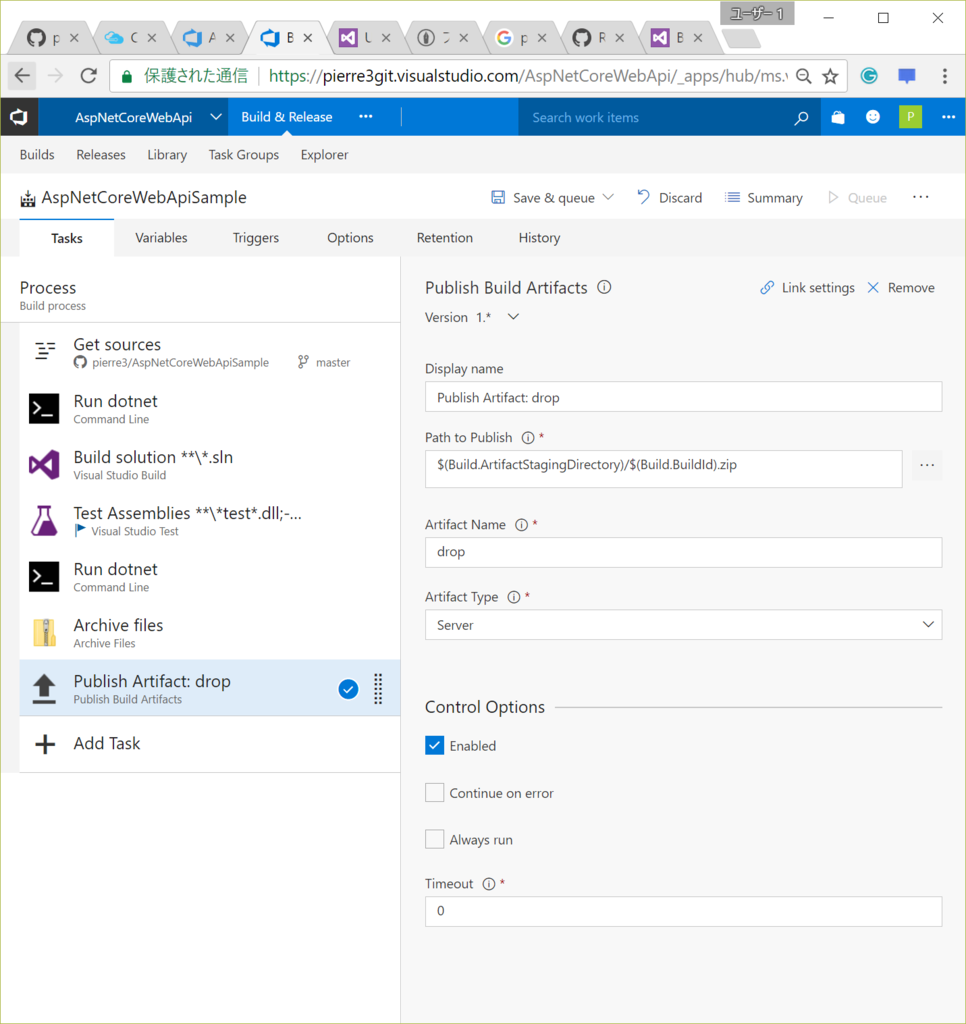Click the browser reload button

88,76
